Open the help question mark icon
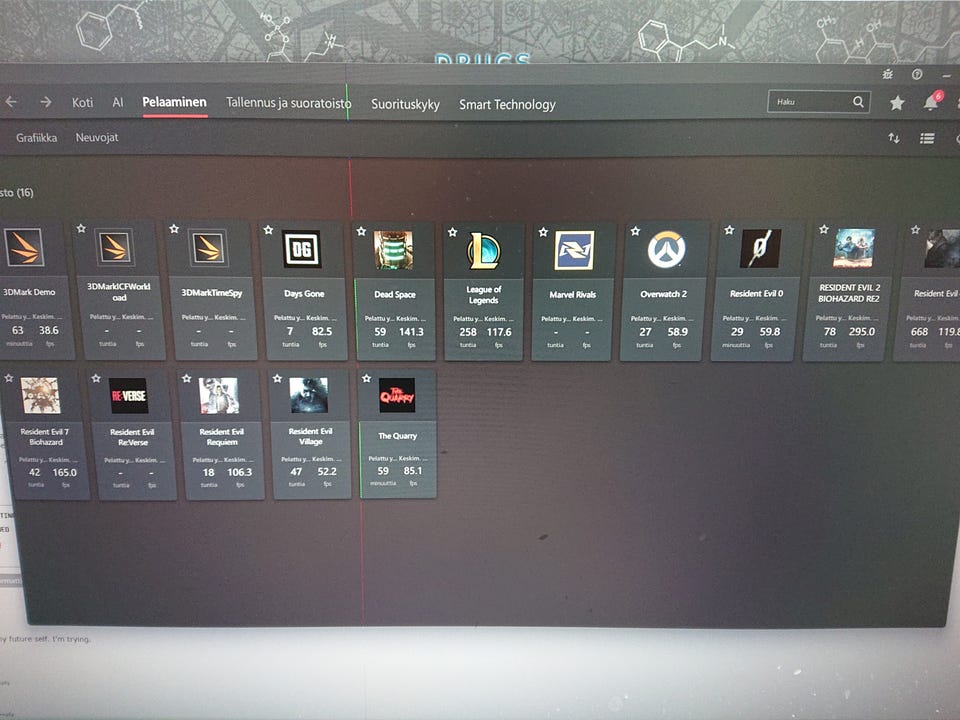Screen dimensions: 960x720 pos(917,75)
